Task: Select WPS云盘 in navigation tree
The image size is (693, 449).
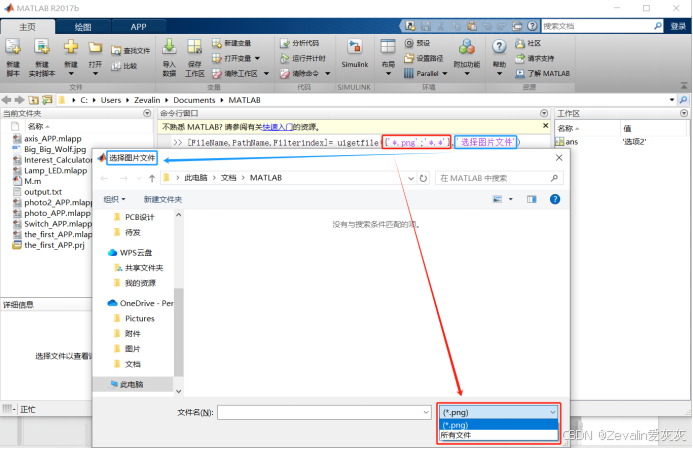Action: pos(130,252)
